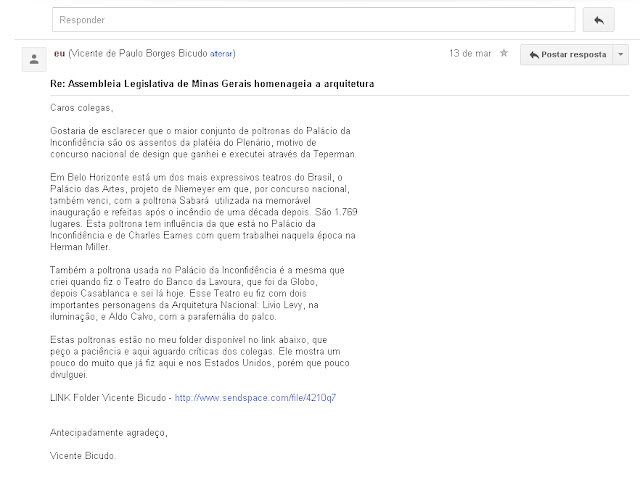Open the sendspace.com/file/4210q7 link

point(255,398)
